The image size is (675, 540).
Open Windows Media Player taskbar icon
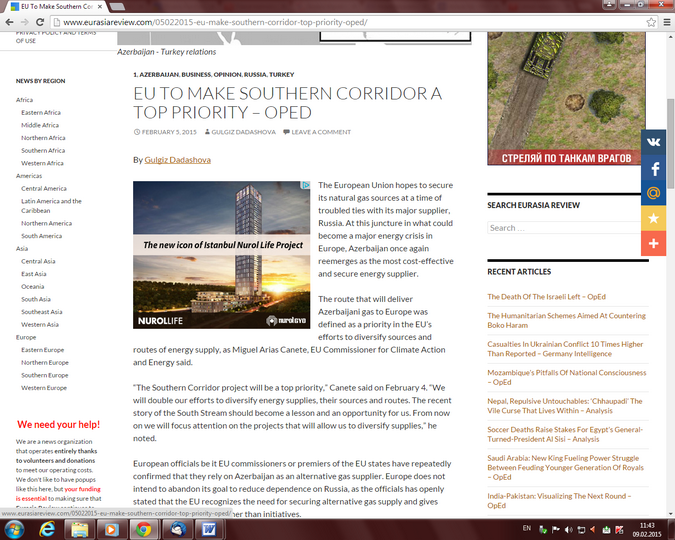tap(111, 529)
